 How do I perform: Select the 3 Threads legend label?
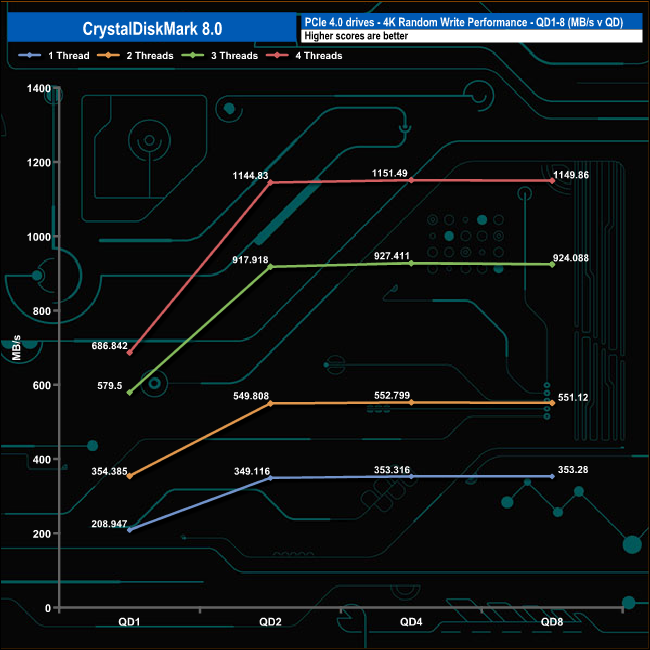click(x=235, y=56)
